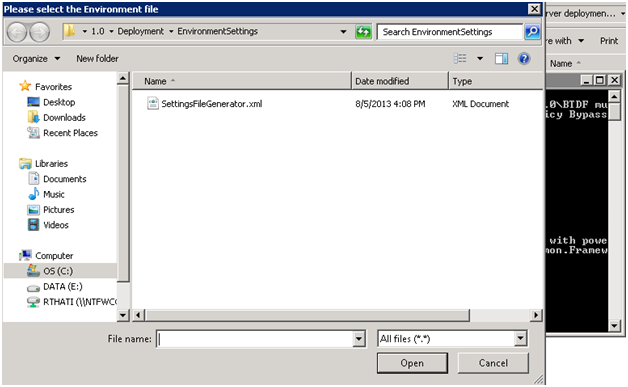This screenshot has height=387, width=628.
Task: Click the Videos library icon
Action: [x=33, y=225]
